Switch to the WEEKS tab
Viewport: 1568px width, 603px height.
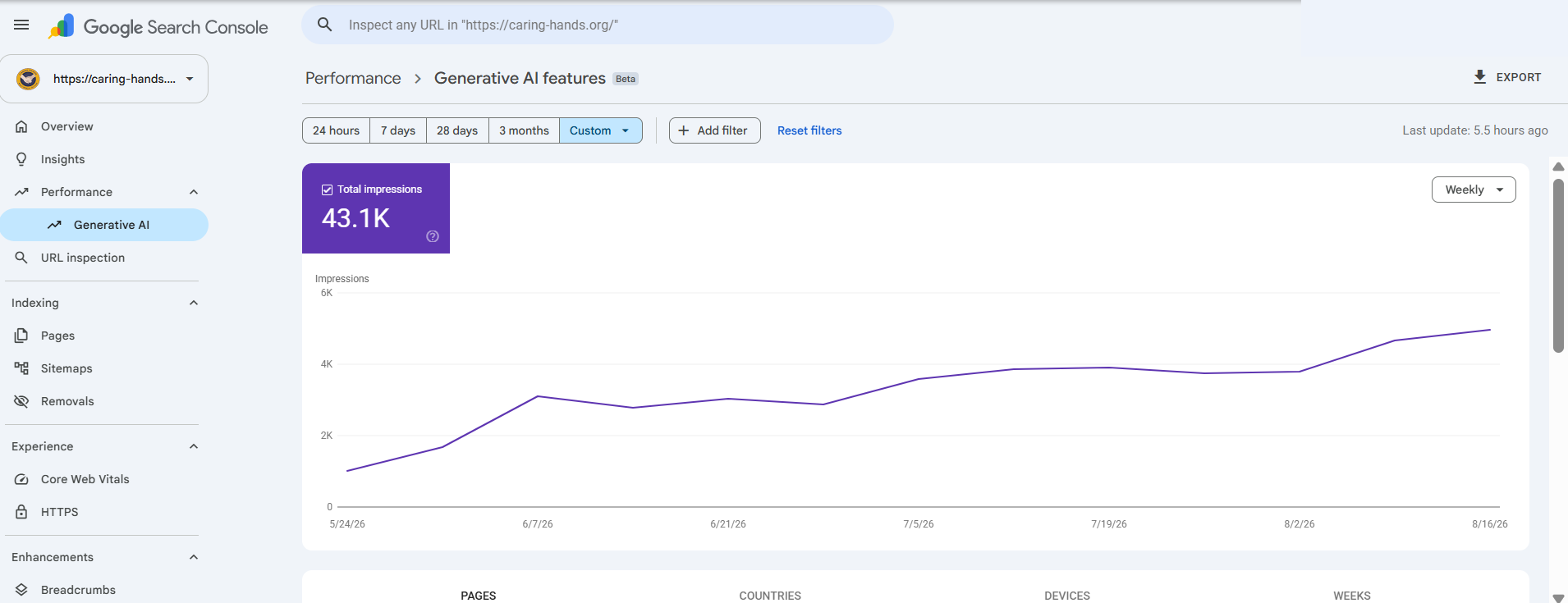1352,596
